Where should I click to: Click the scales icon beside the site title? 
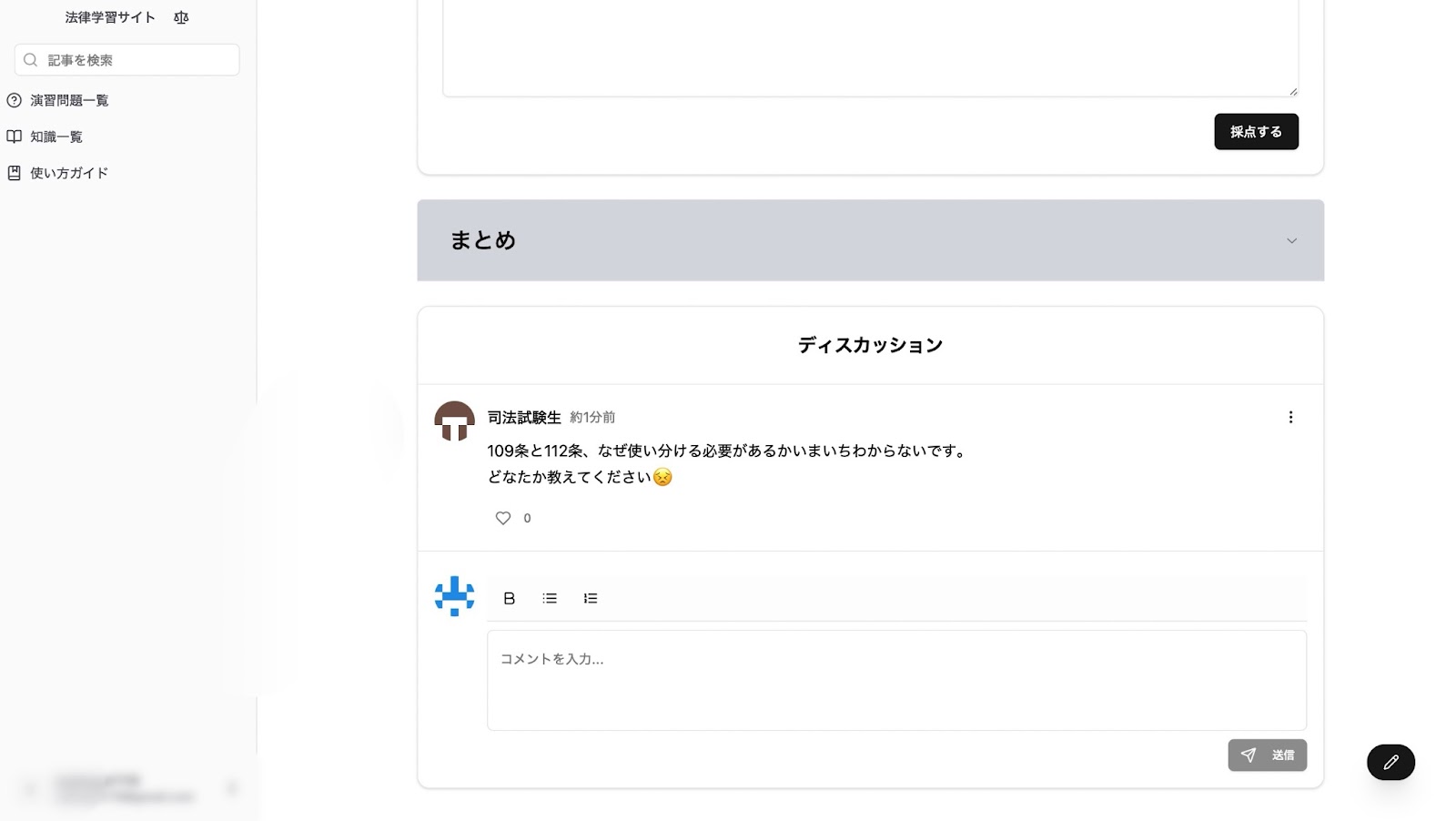click(181, 17)
